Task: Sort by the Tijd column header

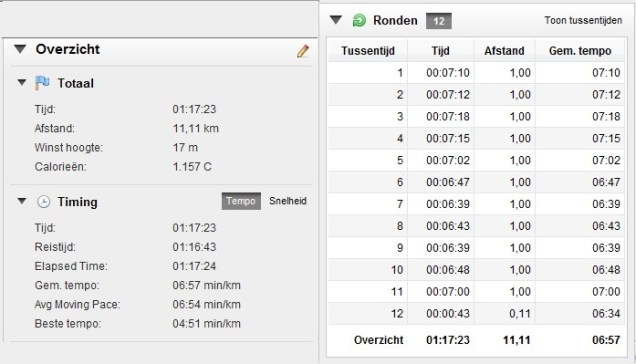Action: (440, 51)
